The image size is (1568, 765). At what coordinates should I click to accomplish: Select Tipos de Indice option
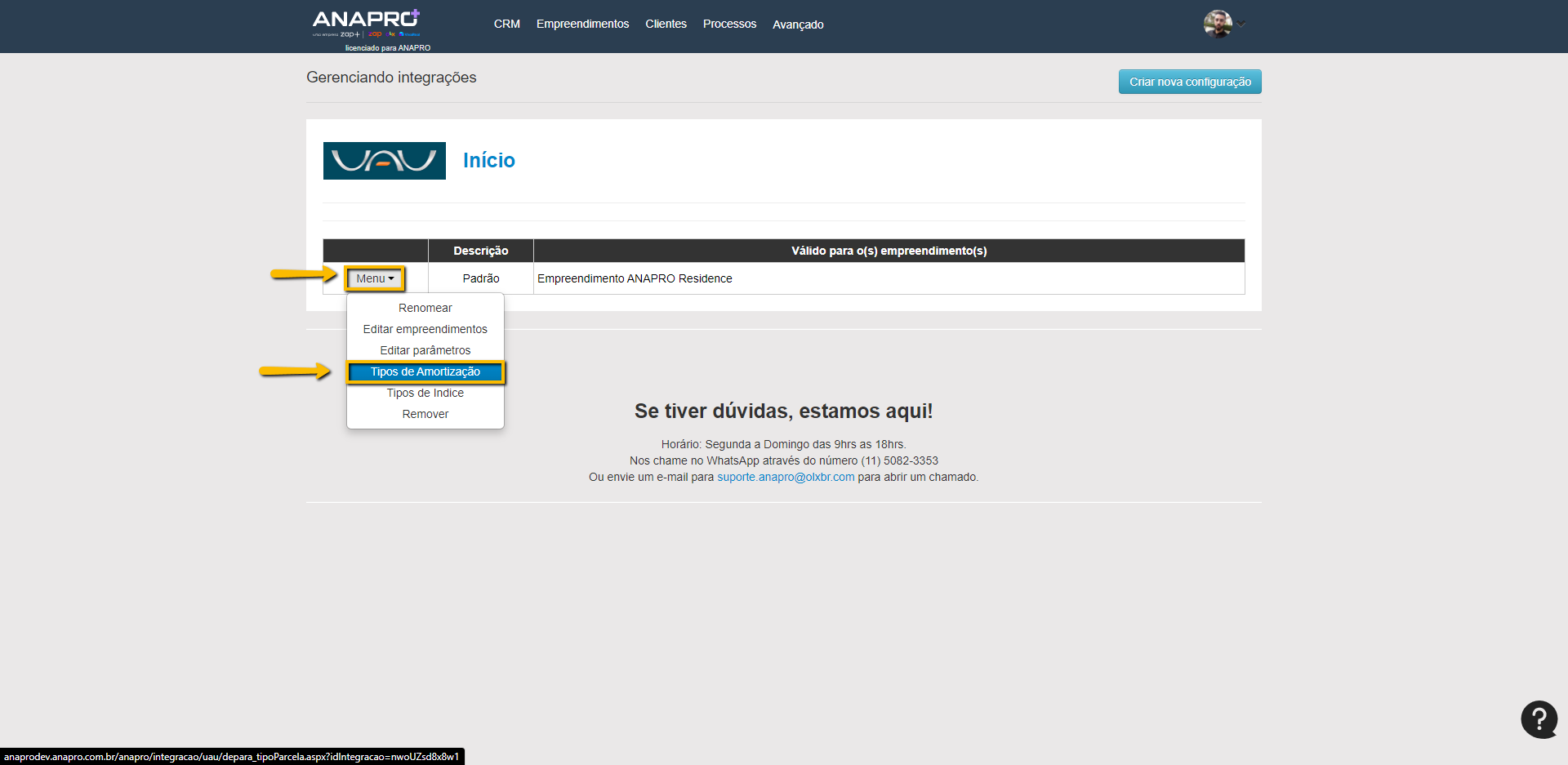[x=425, y=393]
